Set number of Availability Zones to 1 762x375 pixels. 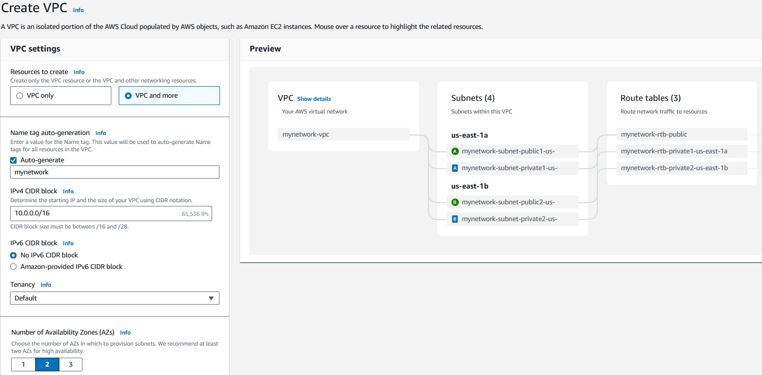pos(23,364)
